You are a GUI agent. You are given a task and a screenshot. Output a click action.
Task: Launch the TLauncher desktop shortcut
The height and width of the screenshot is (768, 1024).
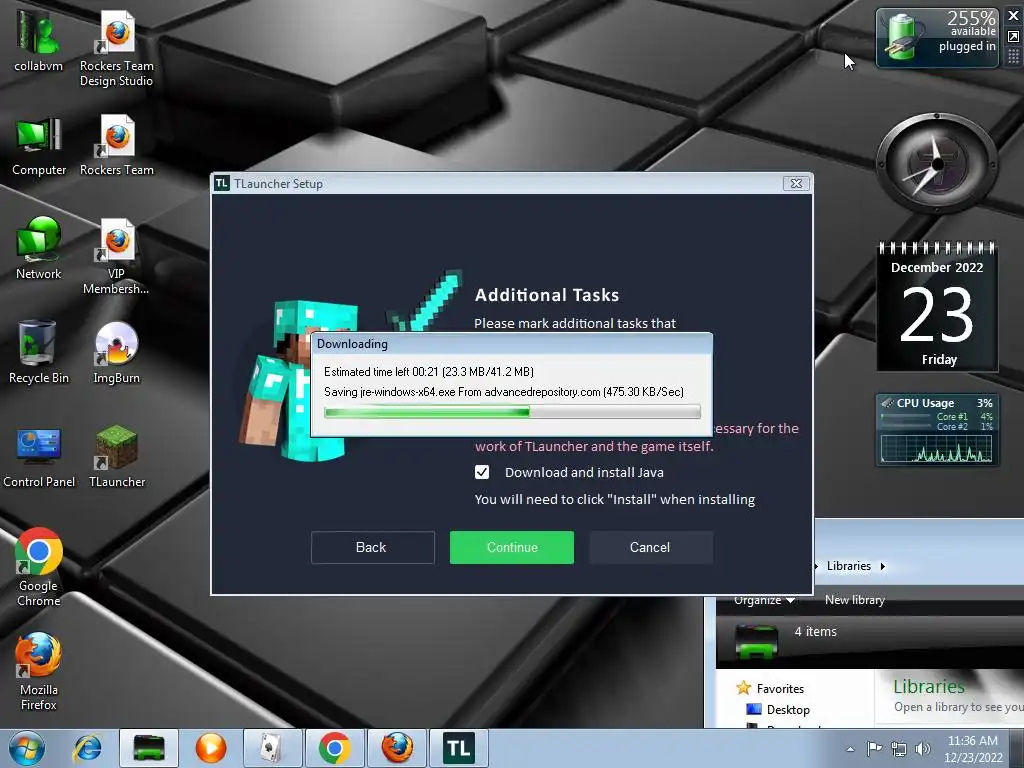pyautogui.click(x=116, y=456)
